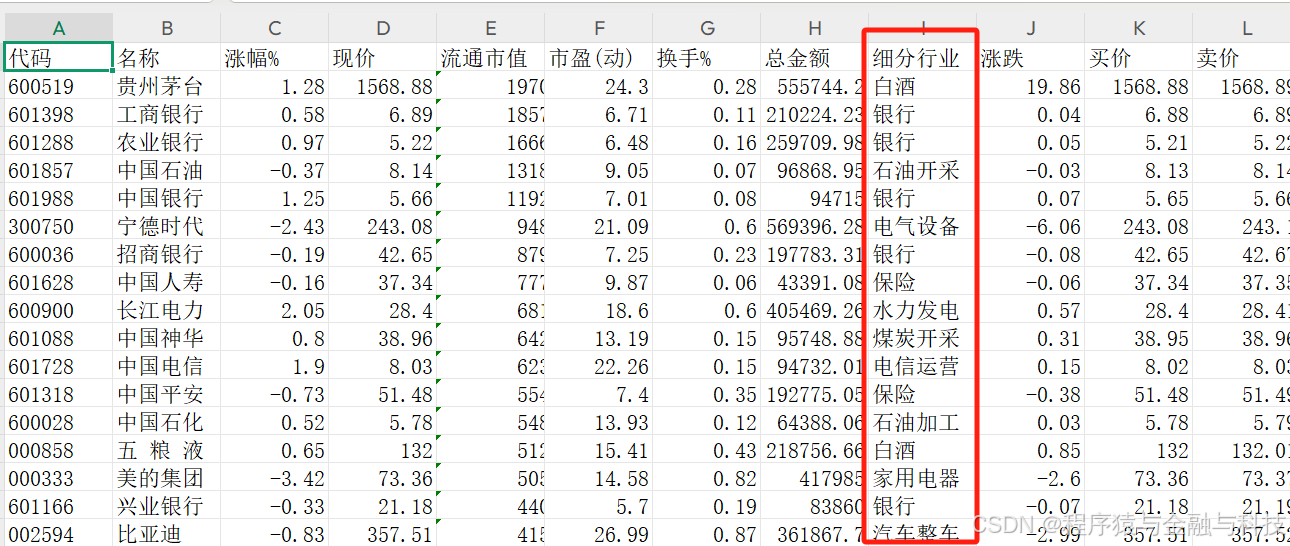The width and height of the screenshot is (1290, 546).
Task: Select the 招商银行 name cell
Action: pyautogui.click(x=167, y=254)
